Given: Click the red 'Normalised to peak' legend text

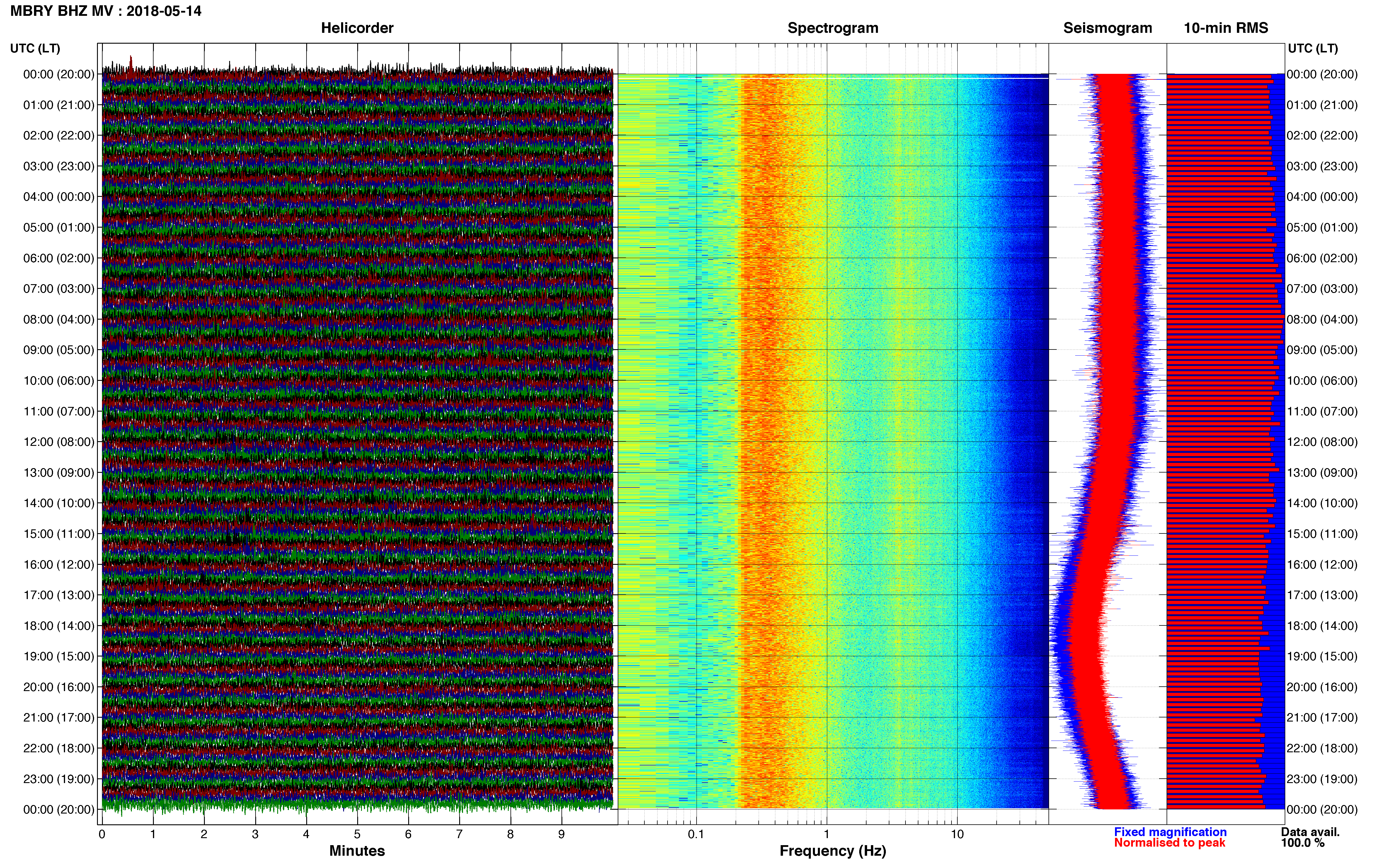Looking at the screenshot, I should [1170, 843].
